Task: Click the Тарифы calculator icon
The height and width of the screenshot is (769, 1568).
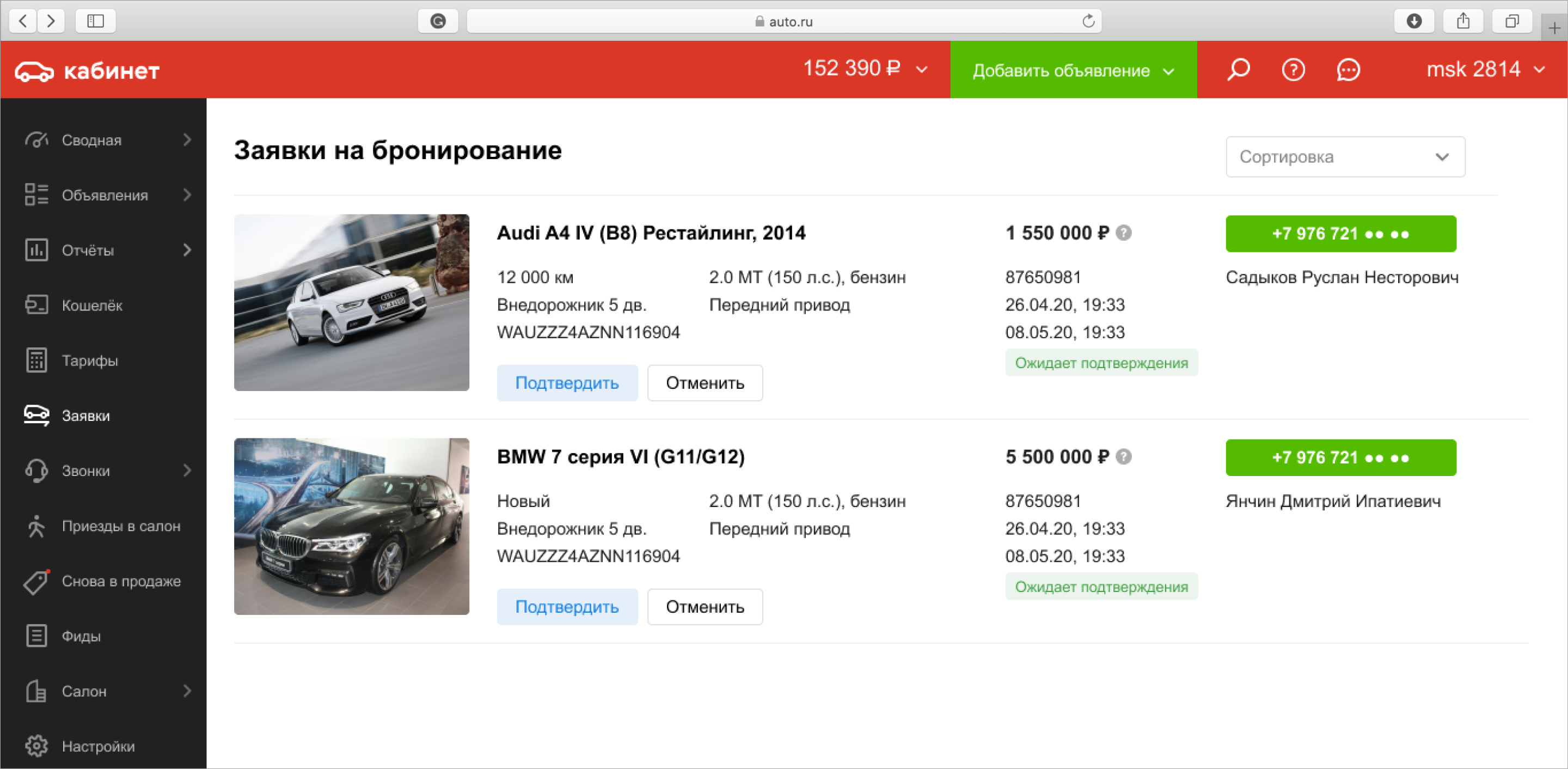Action: (x=36, y=361)
